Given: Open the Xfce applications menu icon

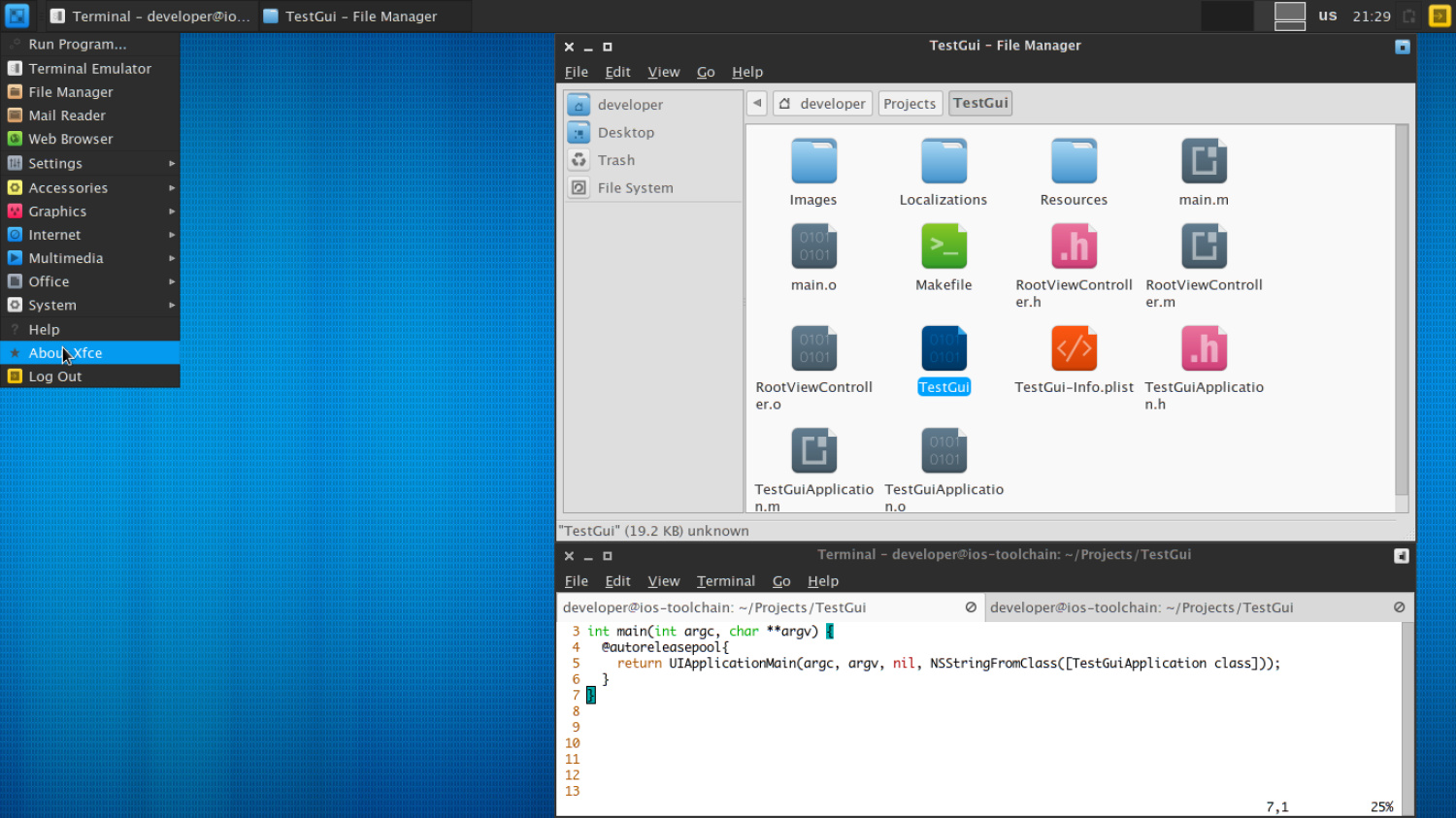Looking at the screenshot, I should coord(17,16).
